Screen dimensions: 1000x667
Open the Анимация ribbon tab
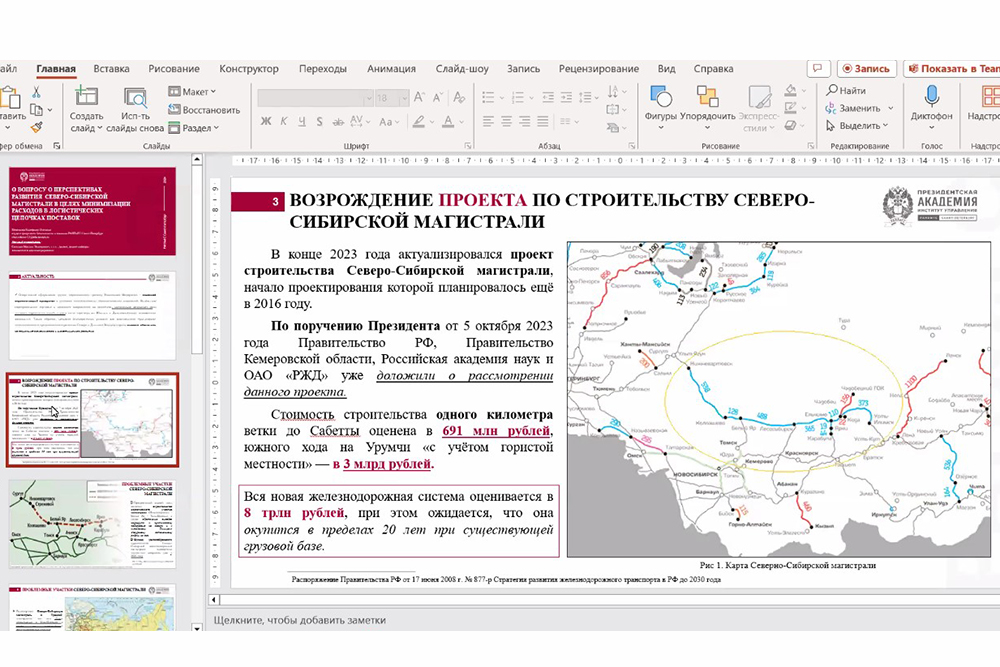[x=391, y=69]
